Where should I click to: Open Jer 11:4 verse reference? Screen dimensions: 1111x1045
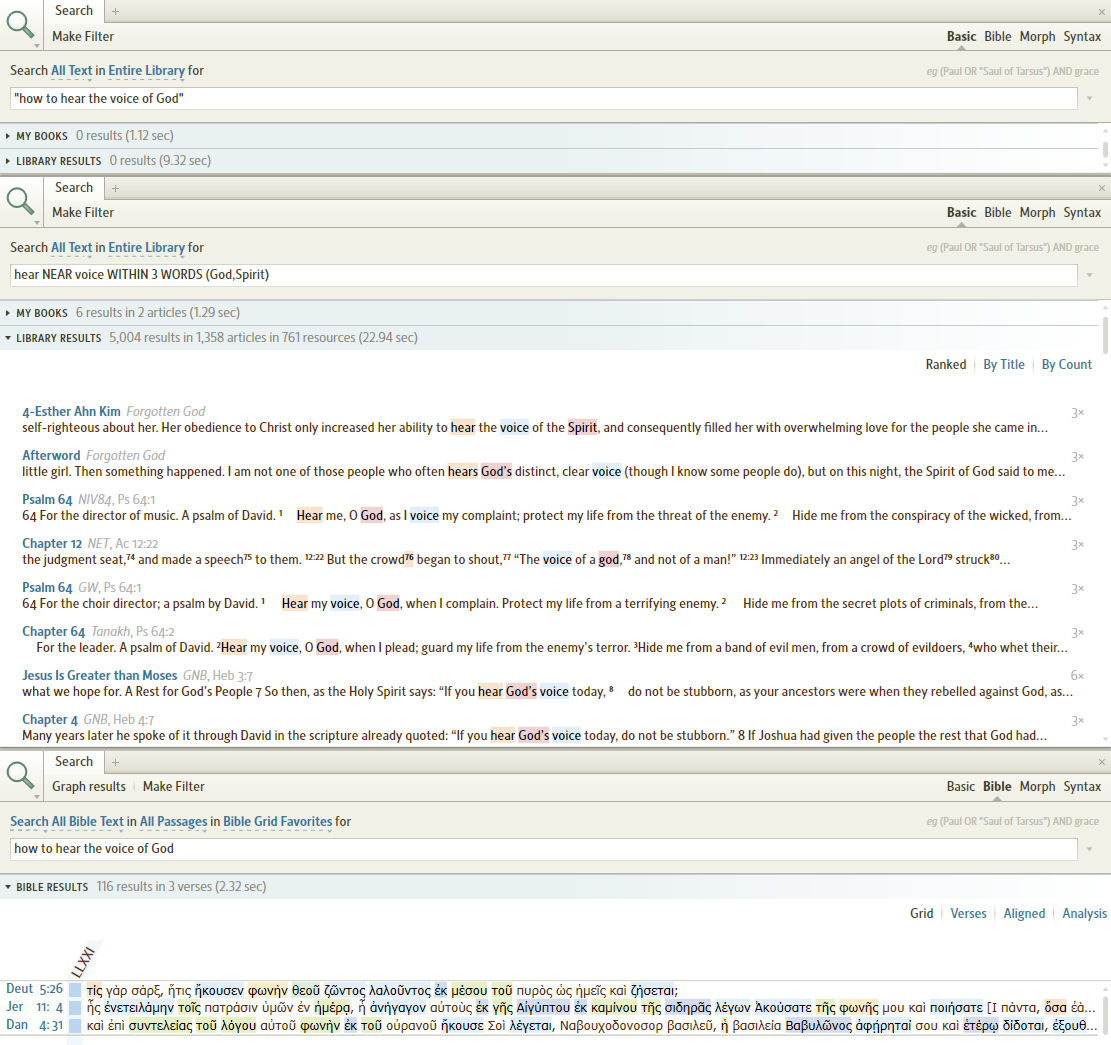tap(34, 1007)
